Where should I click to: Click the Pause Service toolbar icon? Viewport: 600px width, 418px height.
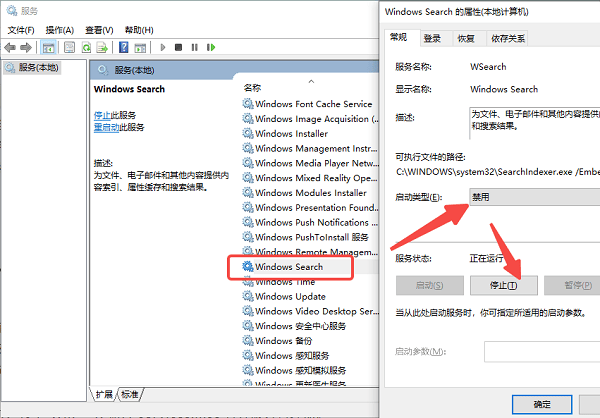[195, 47]
